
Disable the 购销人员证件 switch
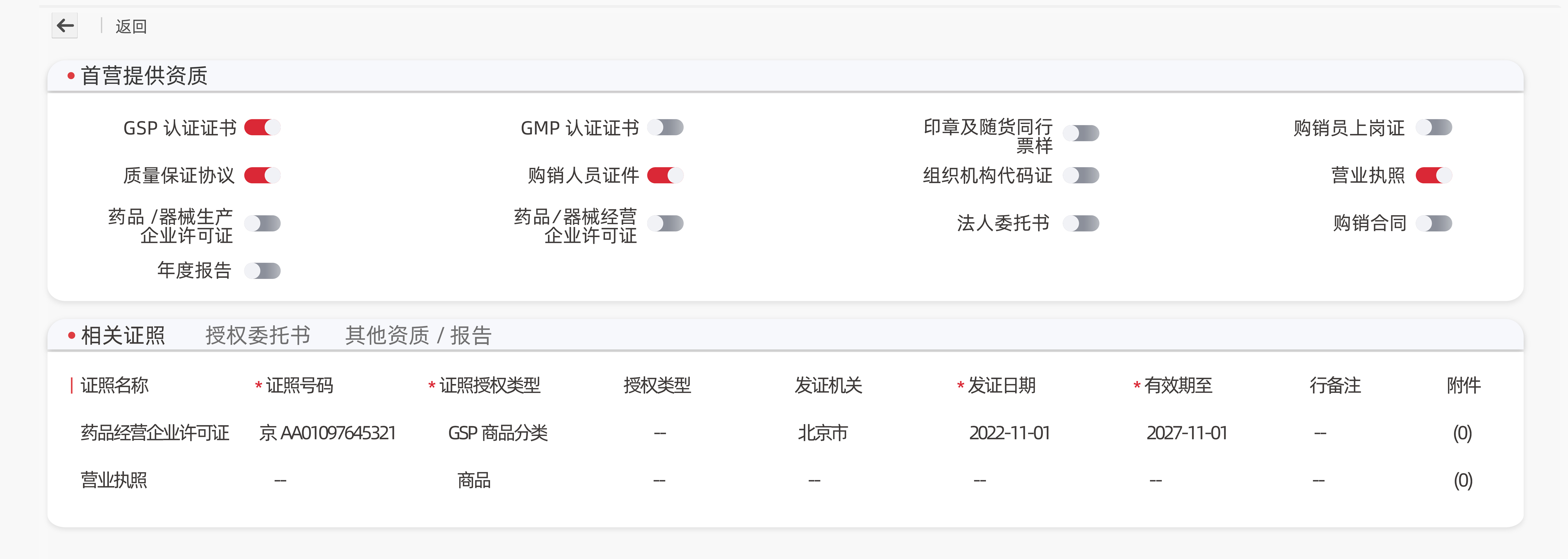665,175
